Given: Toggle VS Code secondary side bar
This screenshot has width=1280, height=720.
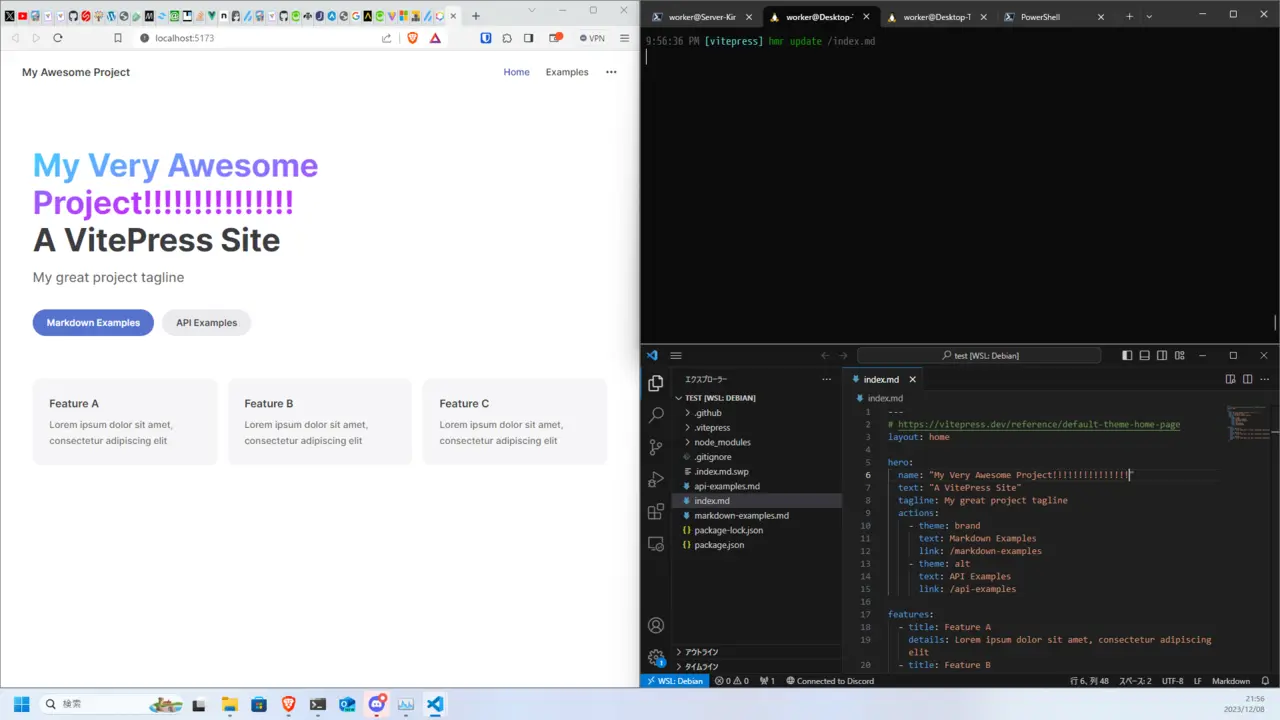Looking at the screenshot, I should [1162, 355].
